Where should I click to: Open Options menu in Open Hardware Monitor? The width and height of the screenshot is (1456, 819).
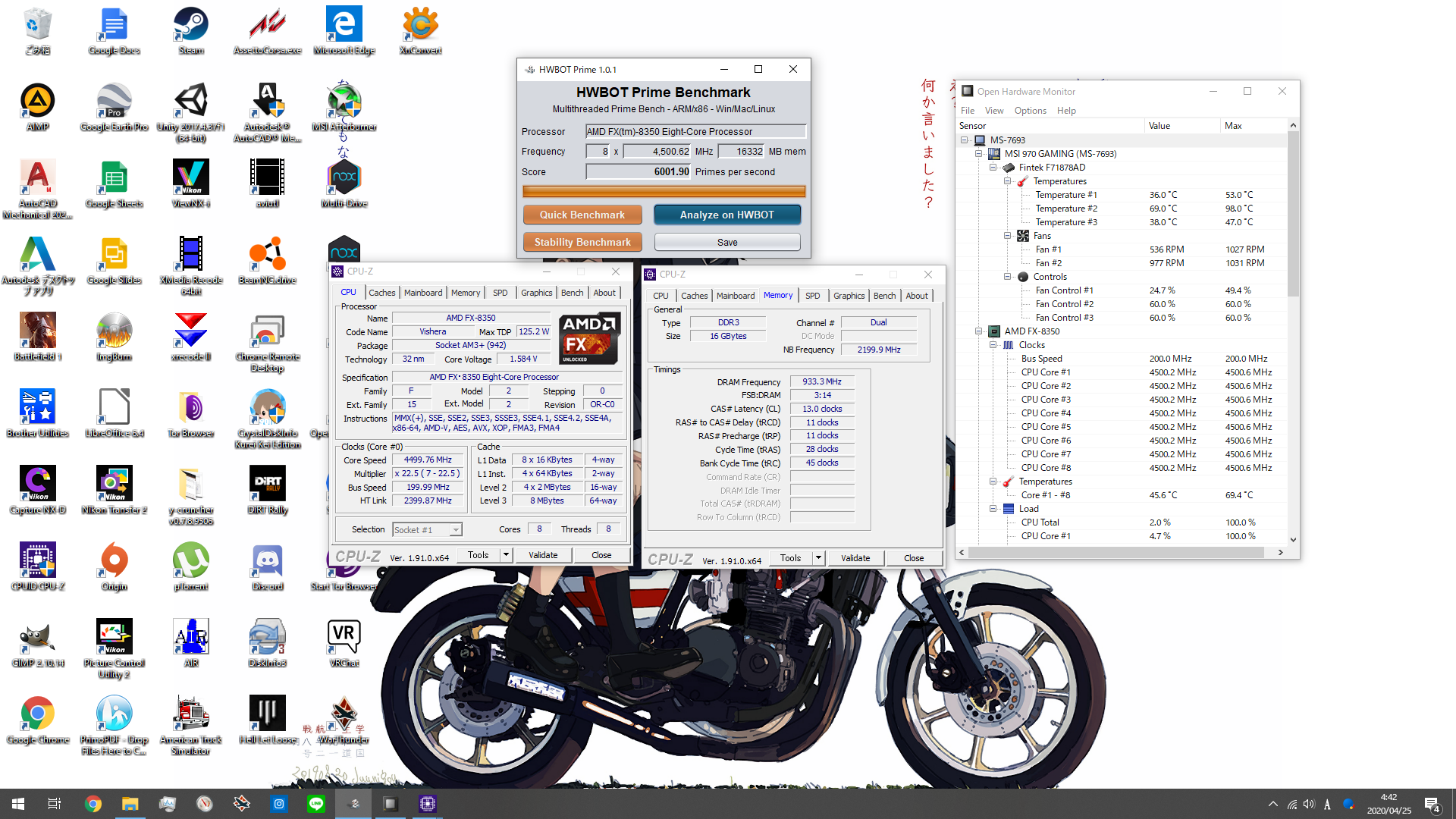pos(1030,111)
